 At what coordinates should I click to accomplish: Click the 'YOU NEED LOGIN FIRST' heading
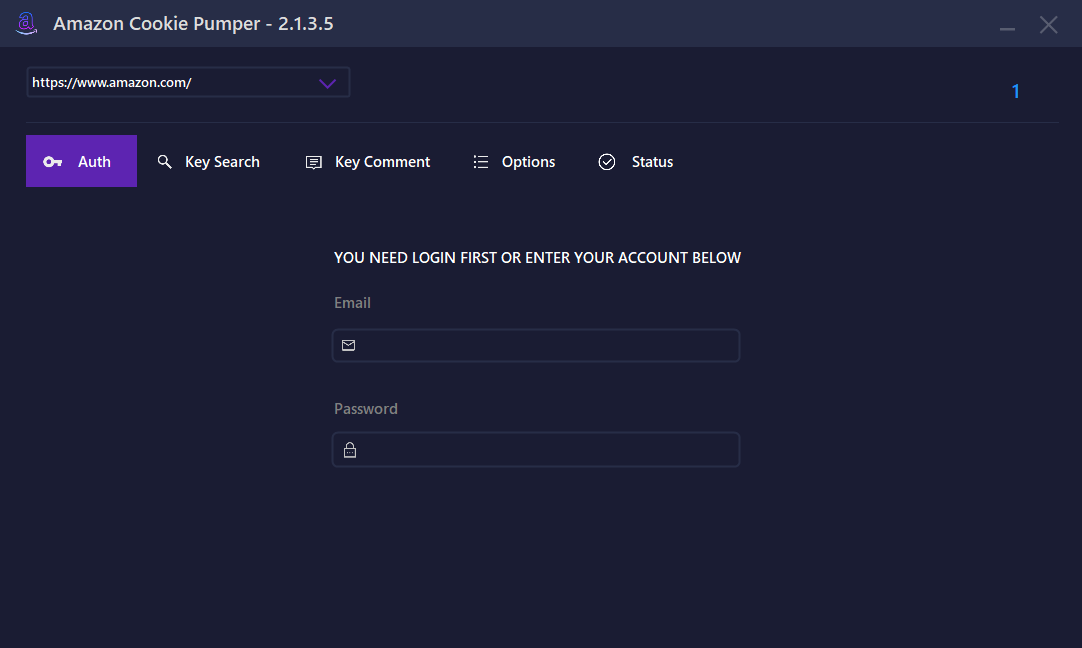(x=538, y=257)
